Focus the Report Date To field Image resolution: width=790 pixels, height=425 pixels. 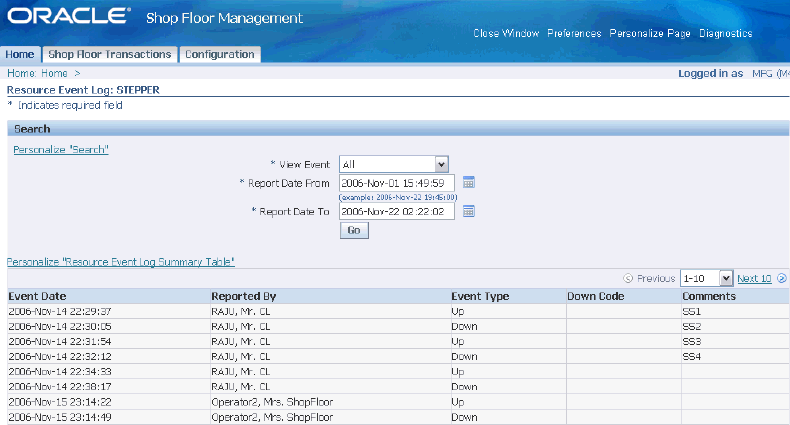397,211
